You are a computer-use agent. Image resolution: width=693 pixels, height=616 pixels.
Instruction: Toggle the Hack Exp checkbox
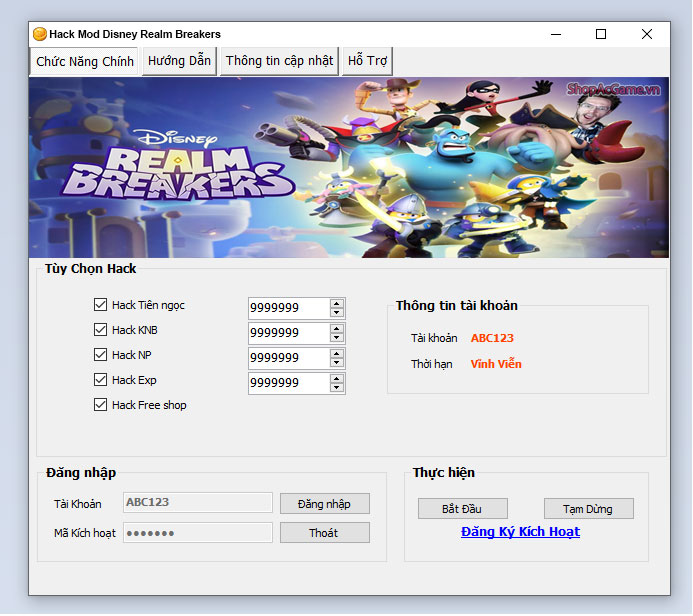[100, 380]
